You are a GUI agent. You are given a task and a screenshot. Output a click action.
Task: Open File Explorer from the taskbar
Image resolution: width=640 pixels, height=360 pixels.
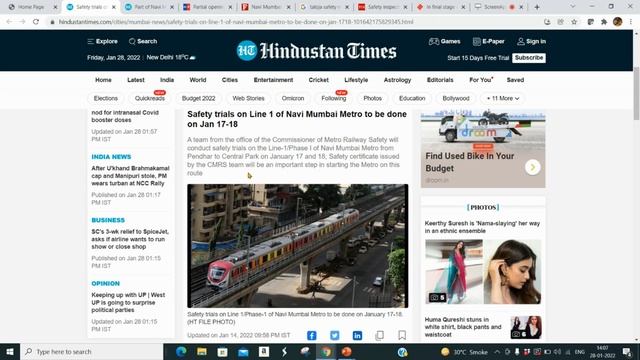pos(202,351)
